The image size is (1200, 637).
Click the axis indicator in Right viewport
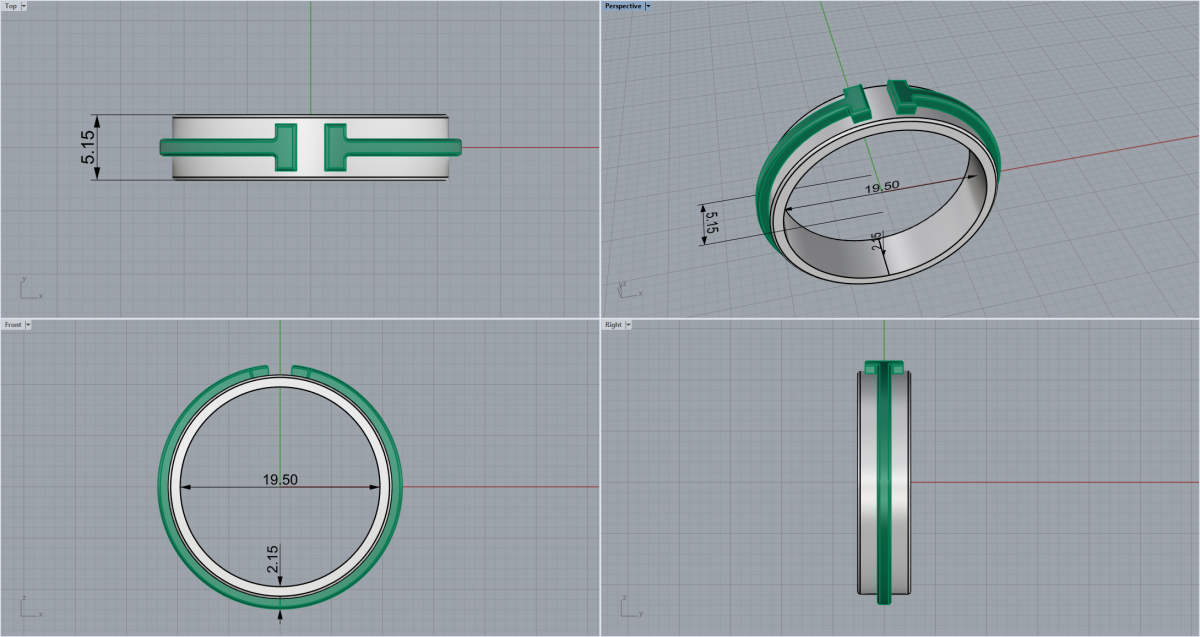tap(627, 607)
